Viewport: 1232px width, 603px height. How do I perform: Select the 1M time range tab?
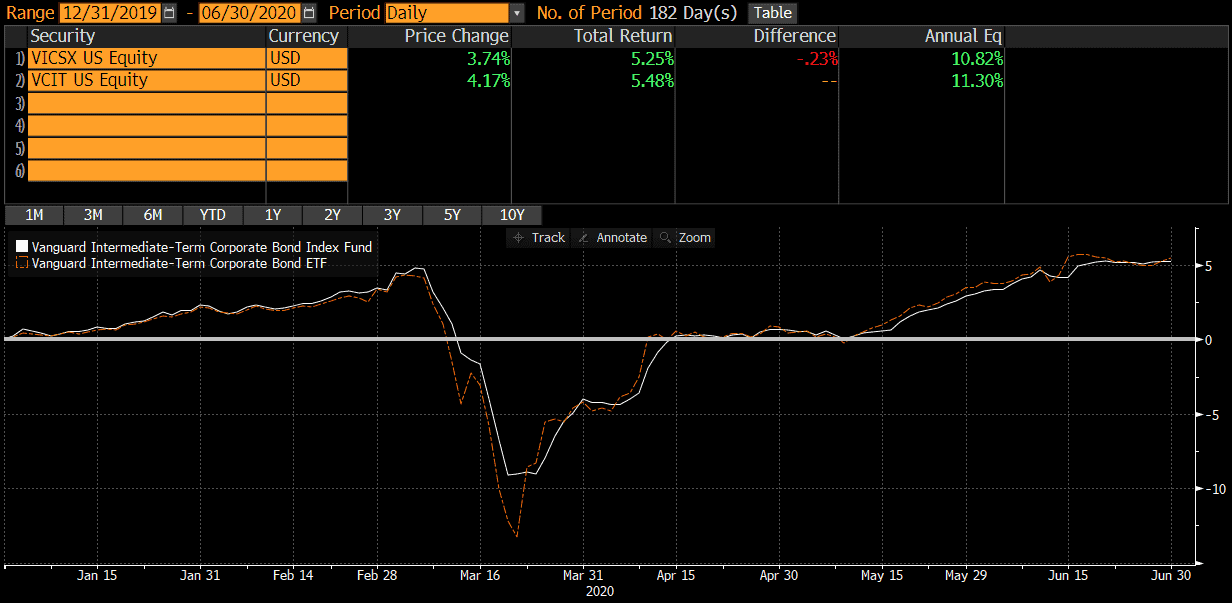[34, 215]
